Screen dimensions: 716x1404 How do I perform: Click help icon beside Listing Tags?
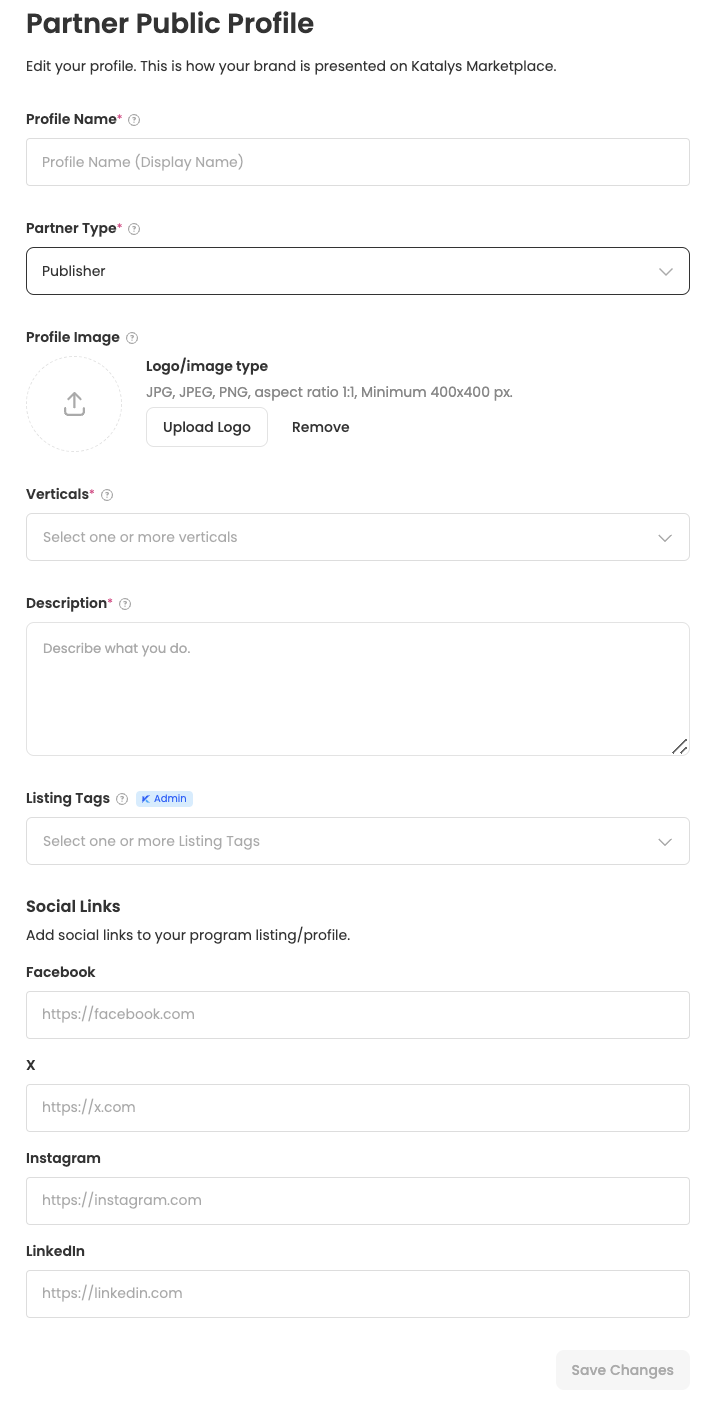122,799
